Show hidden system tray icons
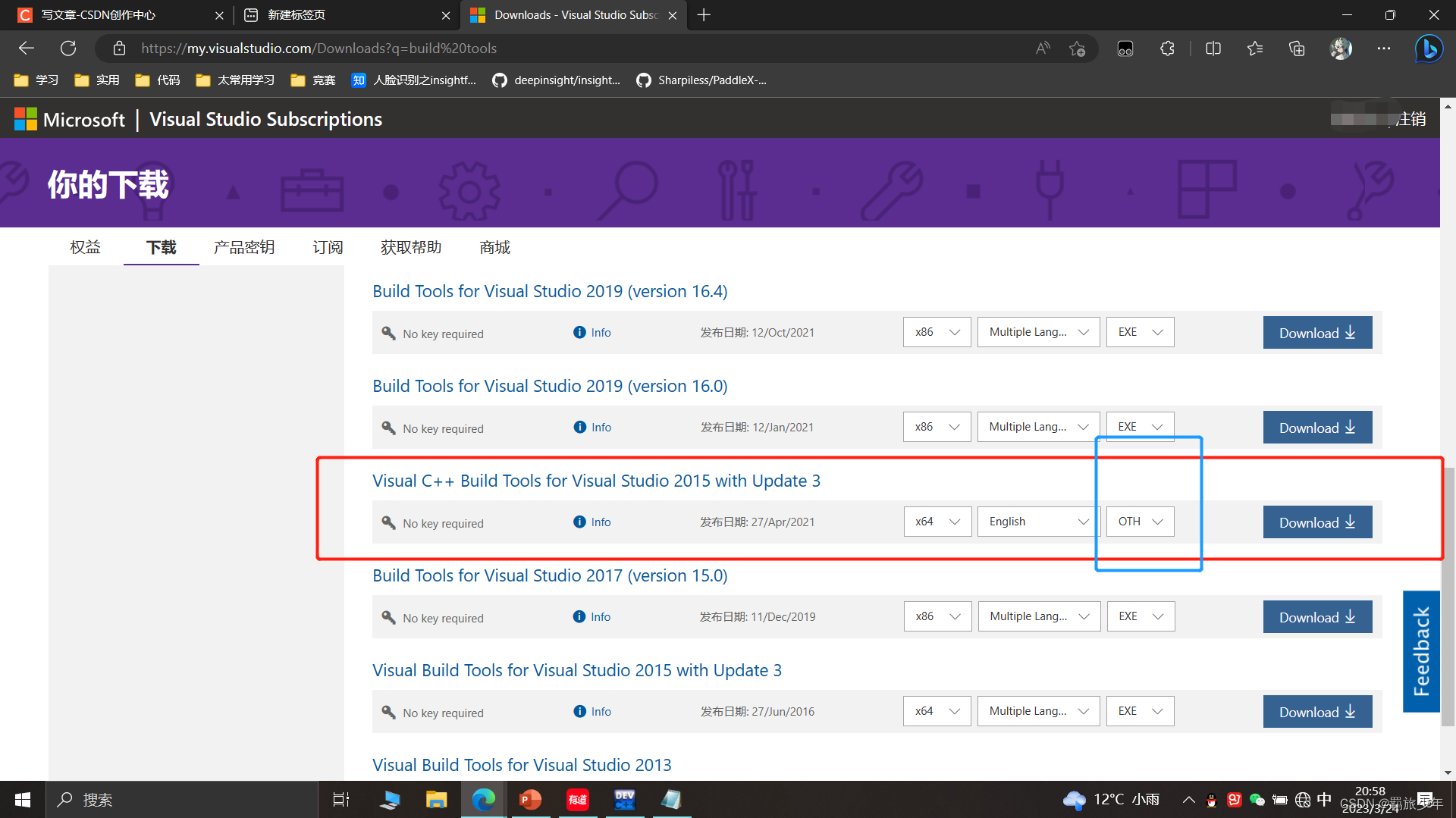The image size is (1456, 818). (x=1188, y=800)
